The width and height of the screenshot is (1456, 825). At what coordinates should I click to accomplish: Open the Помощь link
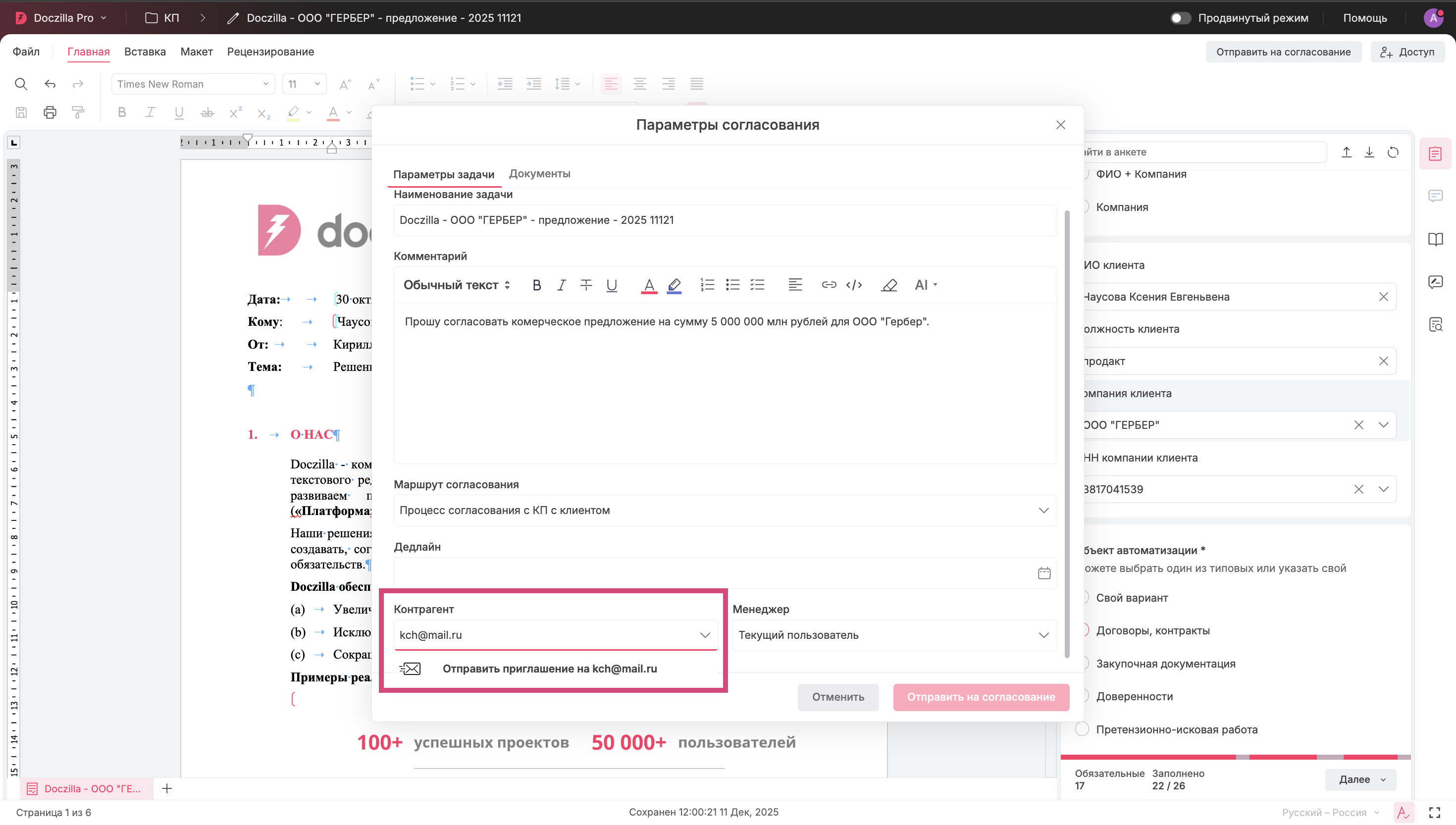click(x=1365, y=18)
